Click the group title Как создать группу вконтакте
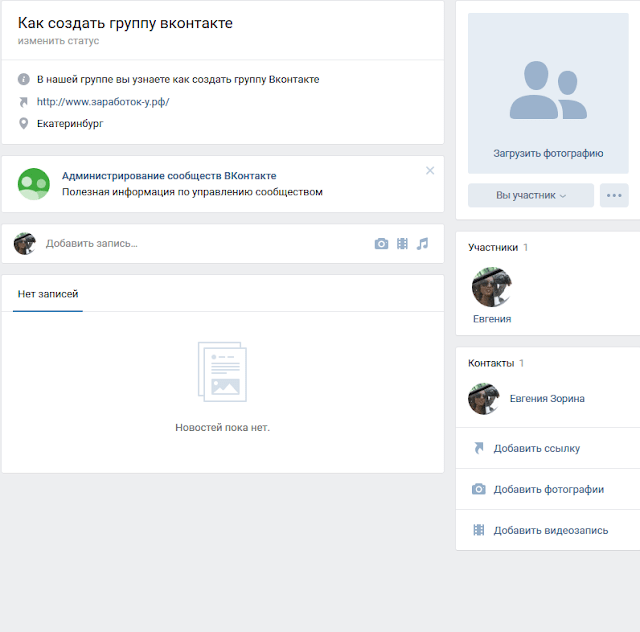Image resolution: width=640 pixels, height=632 pixels. point(125,23)
